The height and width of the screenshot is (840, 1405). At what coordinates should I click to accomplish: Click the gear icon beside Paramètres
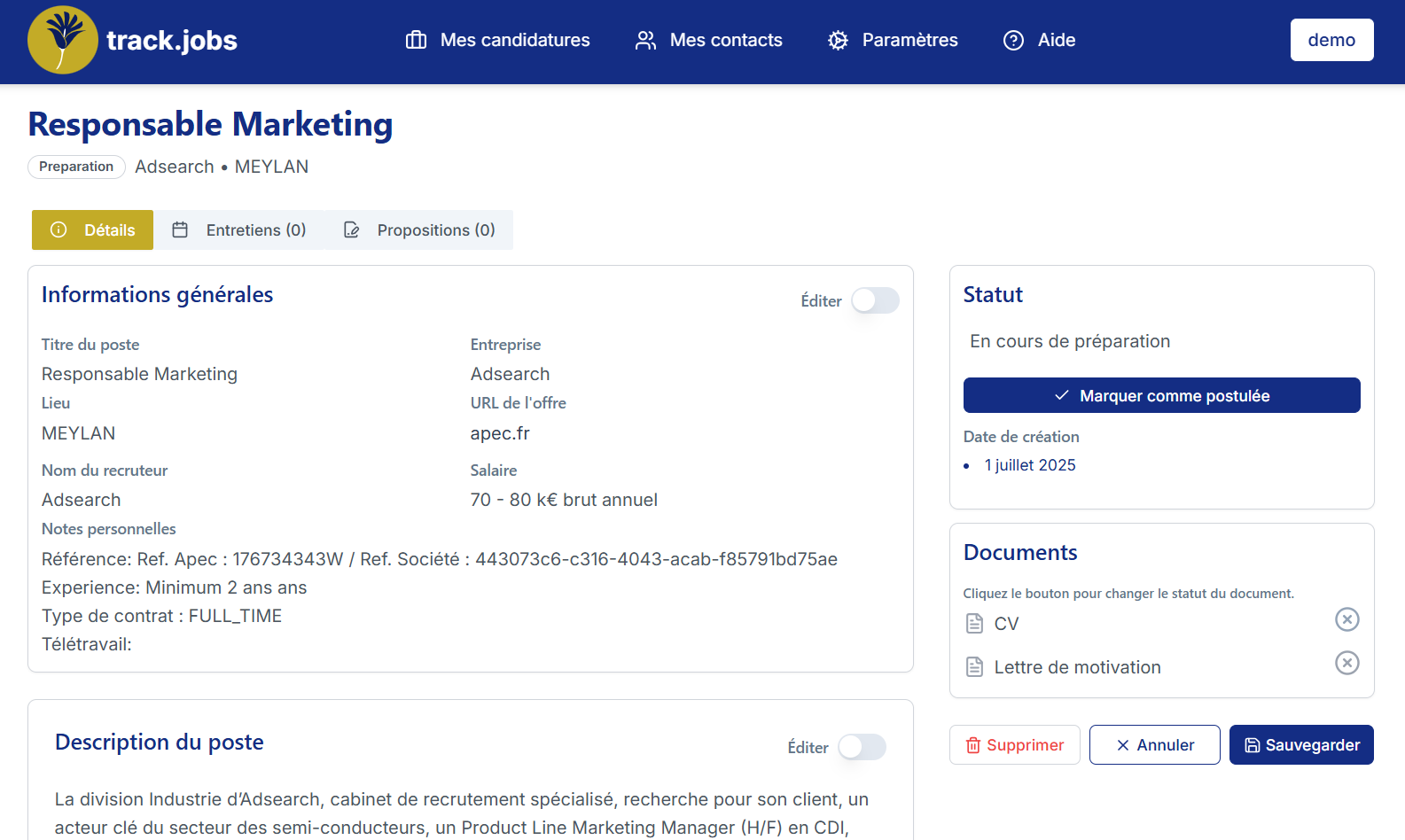click(838, 40)
